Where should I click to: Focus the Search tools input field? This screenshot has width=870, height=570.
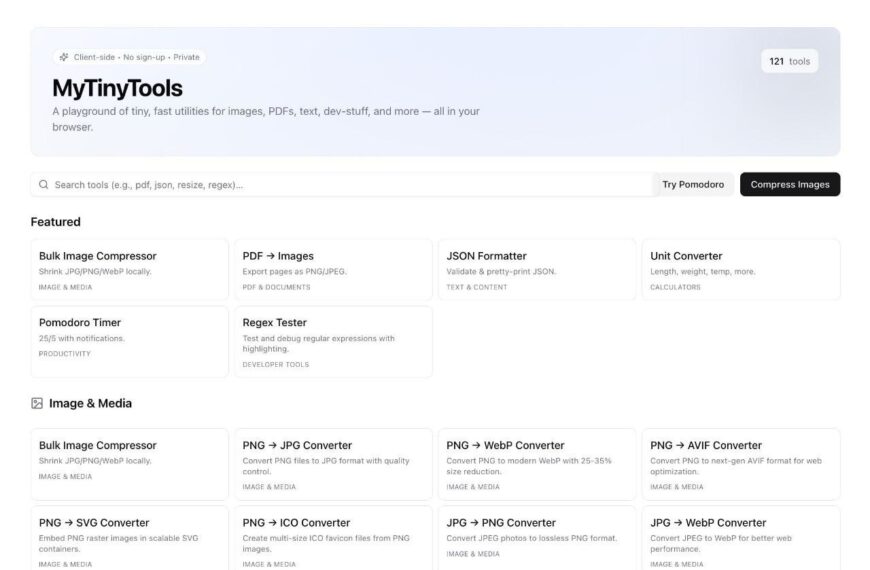(340, 185)
